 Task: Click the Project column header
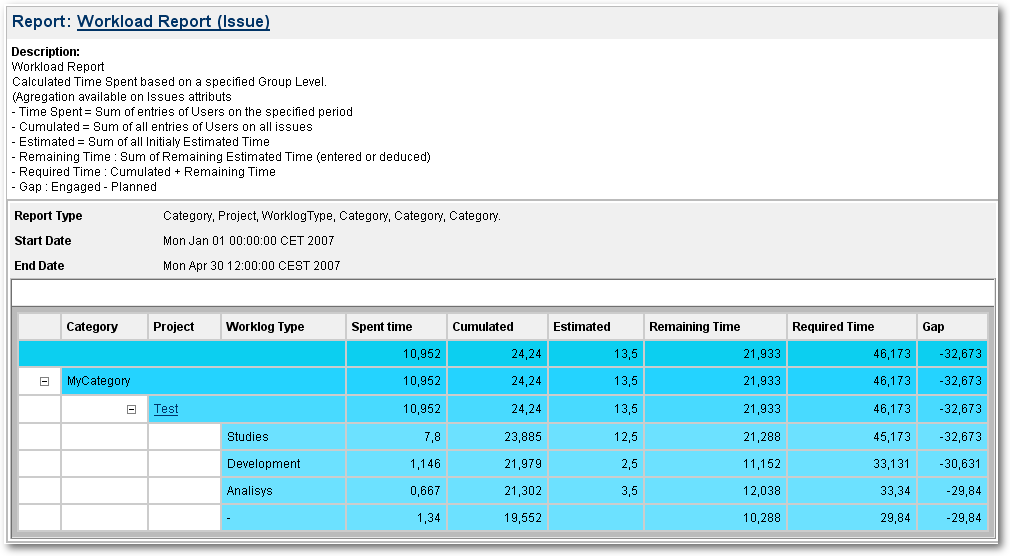tap(173, 327)
